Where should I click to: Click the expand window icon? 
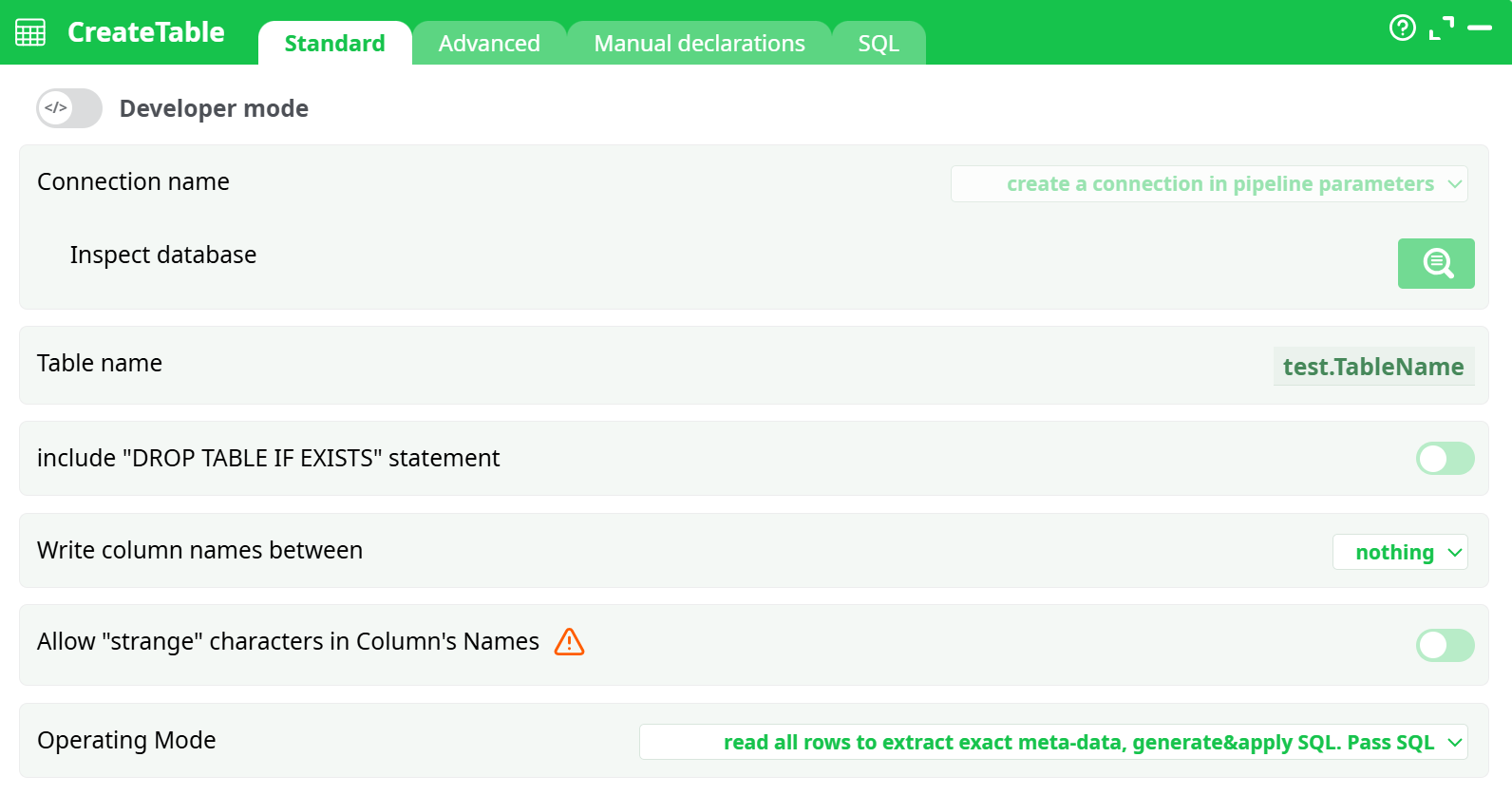1442,28
